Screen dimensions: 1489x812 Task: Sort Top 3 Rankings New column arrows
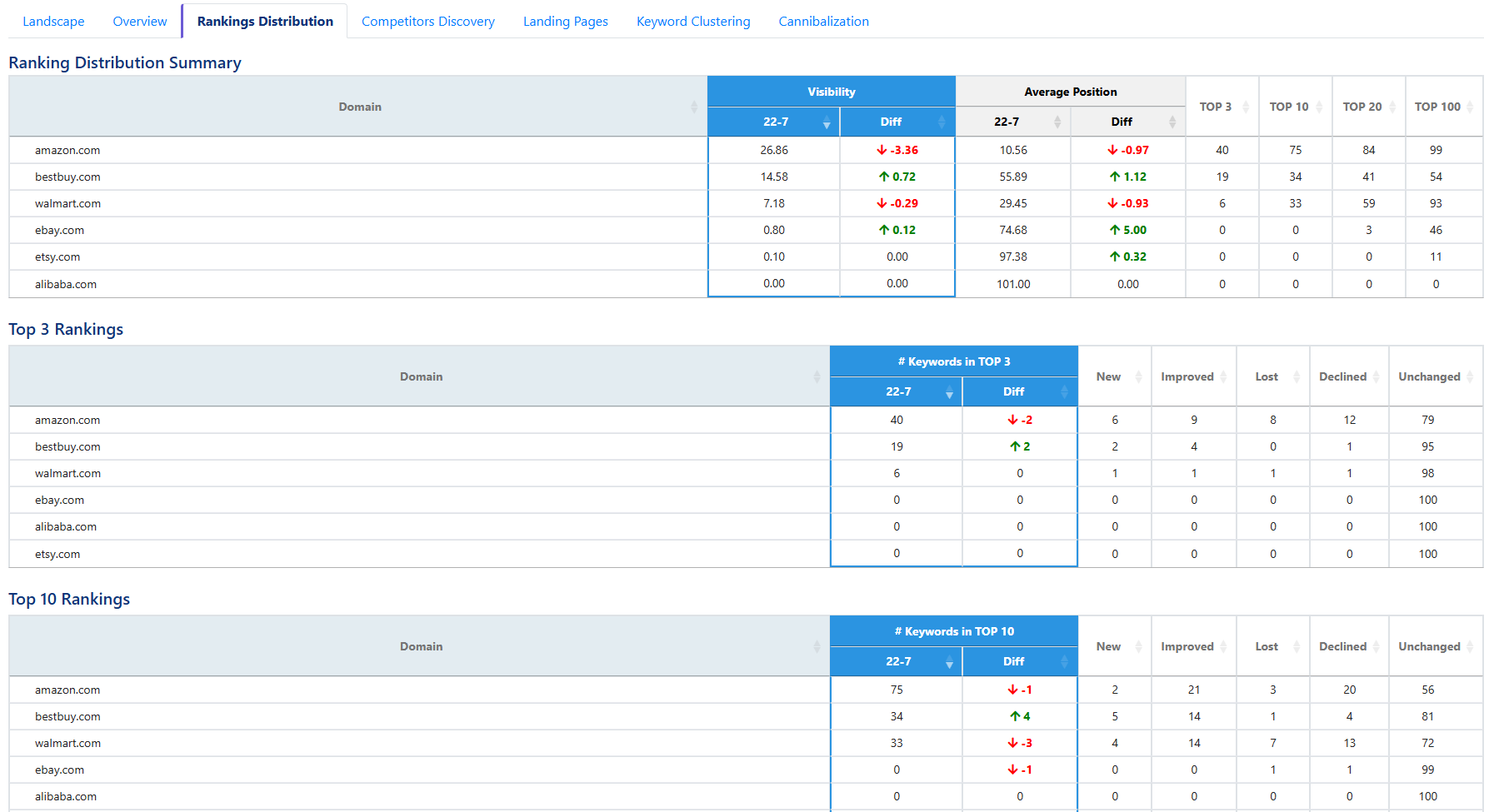1138,376
